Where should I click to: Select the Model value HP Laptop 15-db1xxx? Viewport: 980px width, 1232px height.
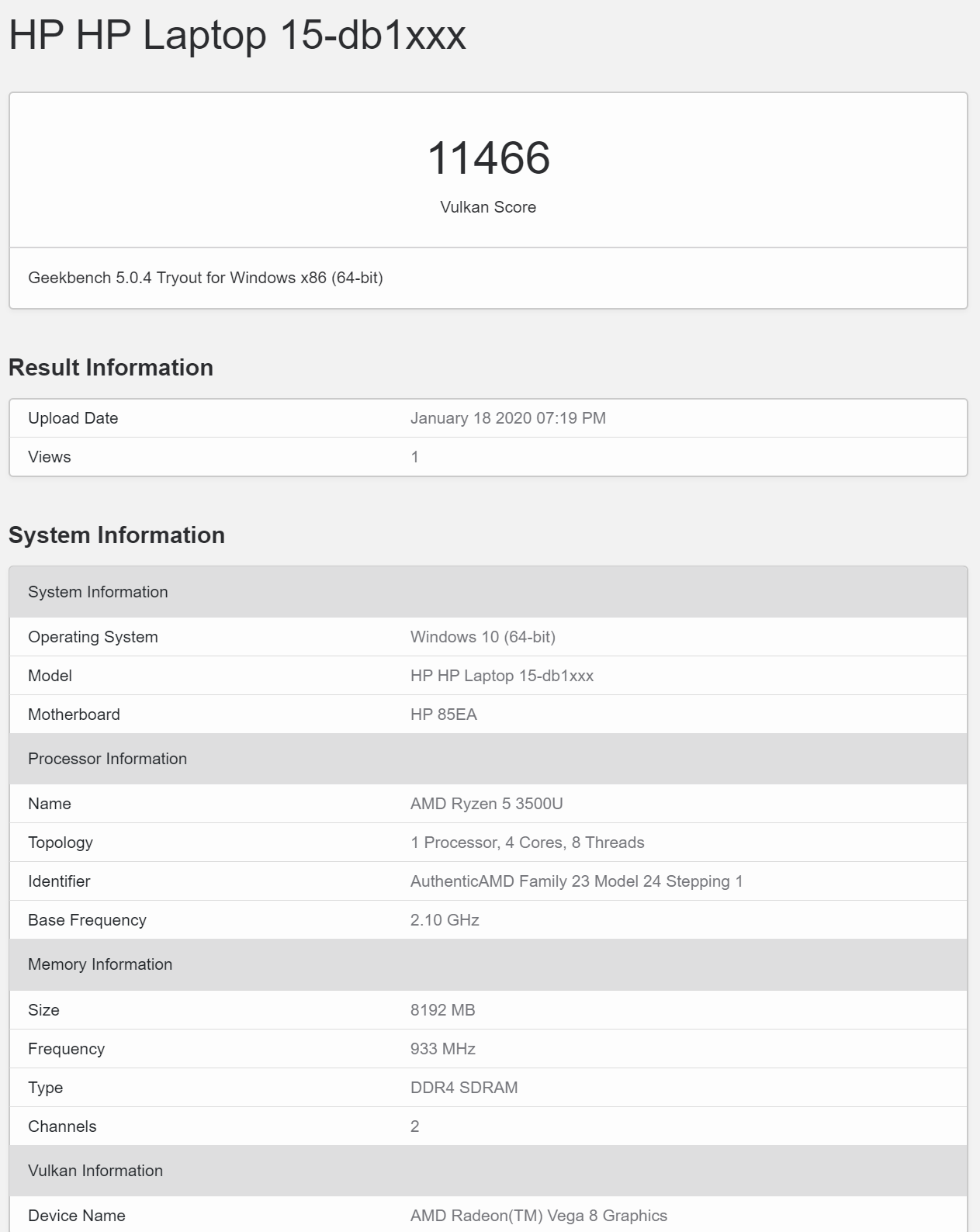coord(502,676)
